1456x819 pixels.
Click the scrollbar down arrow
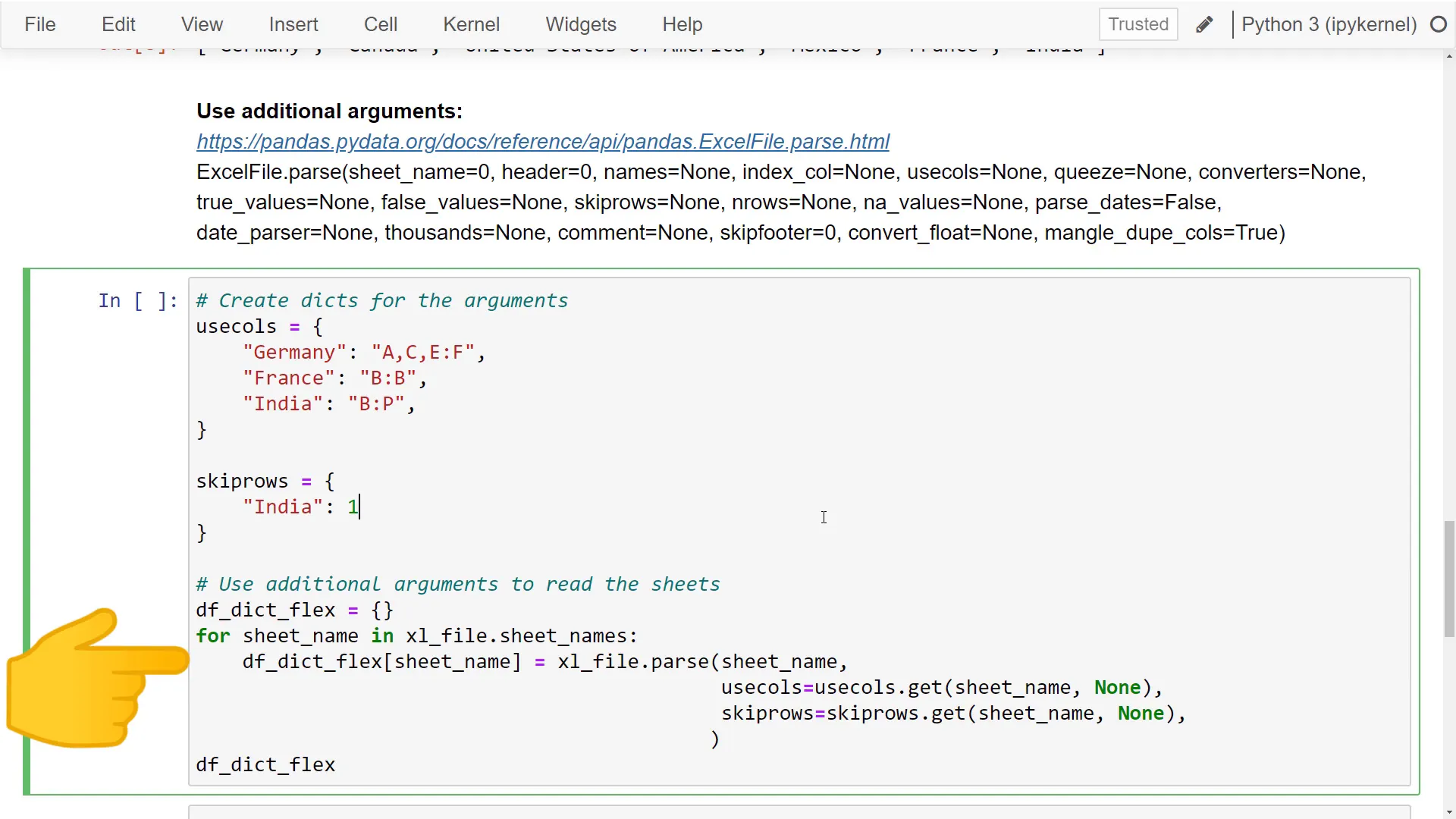click(x=1449, y=812)
